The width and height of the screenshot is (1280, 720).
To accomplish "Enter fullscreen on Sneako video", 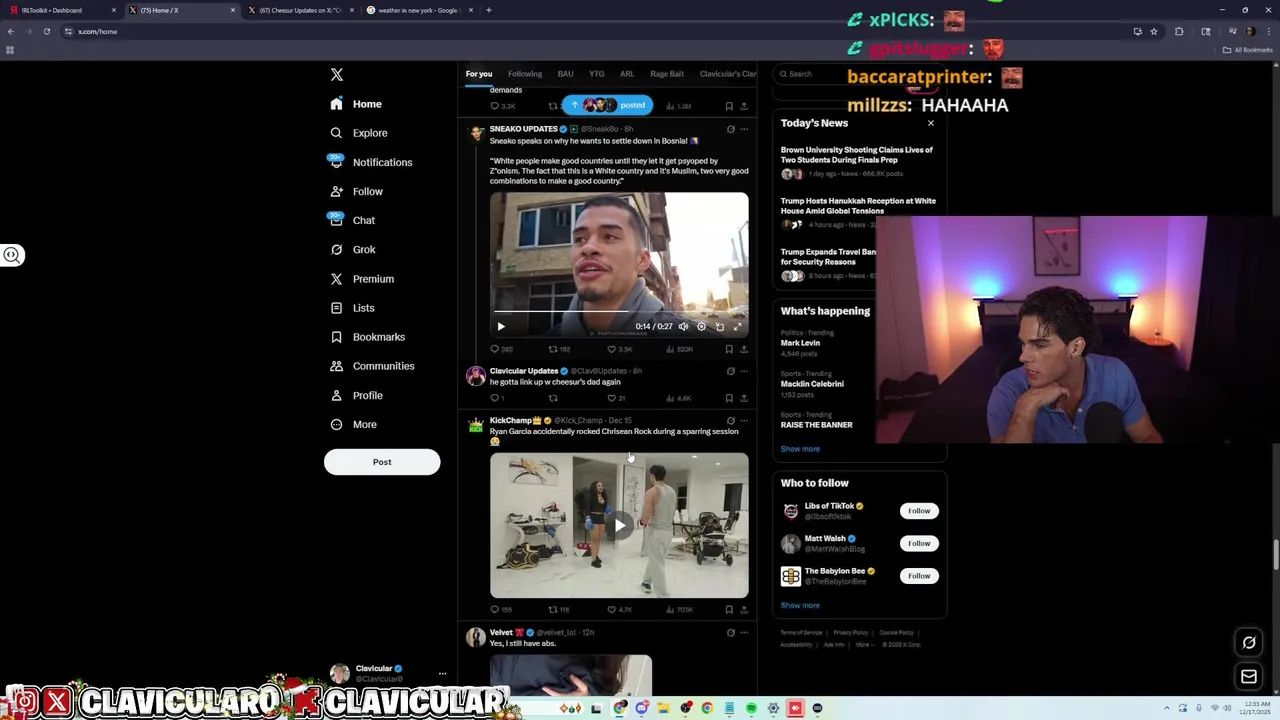I will click(x=738, y=327).
